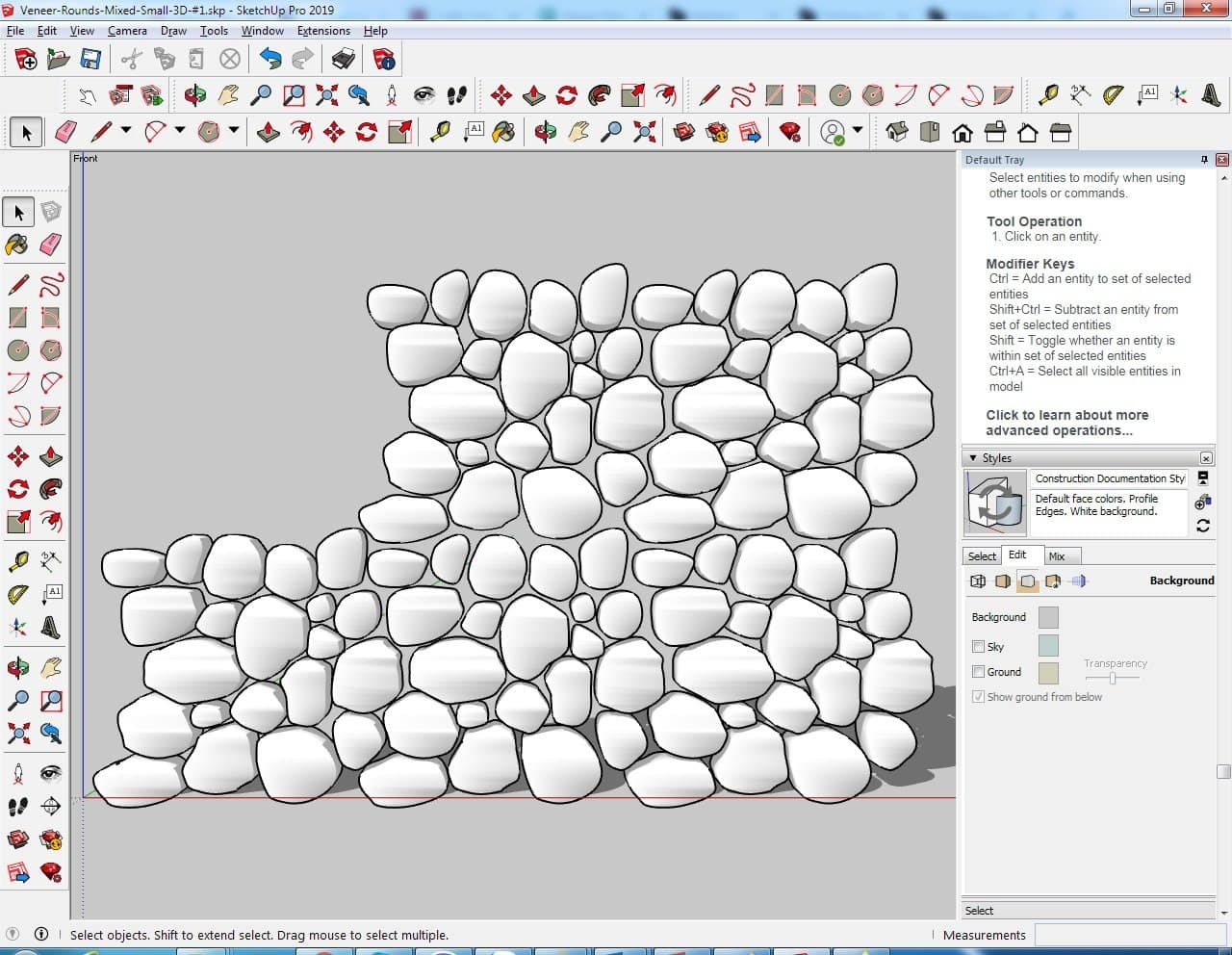
Task: Click the Background color swatch
Action: 1048,618
